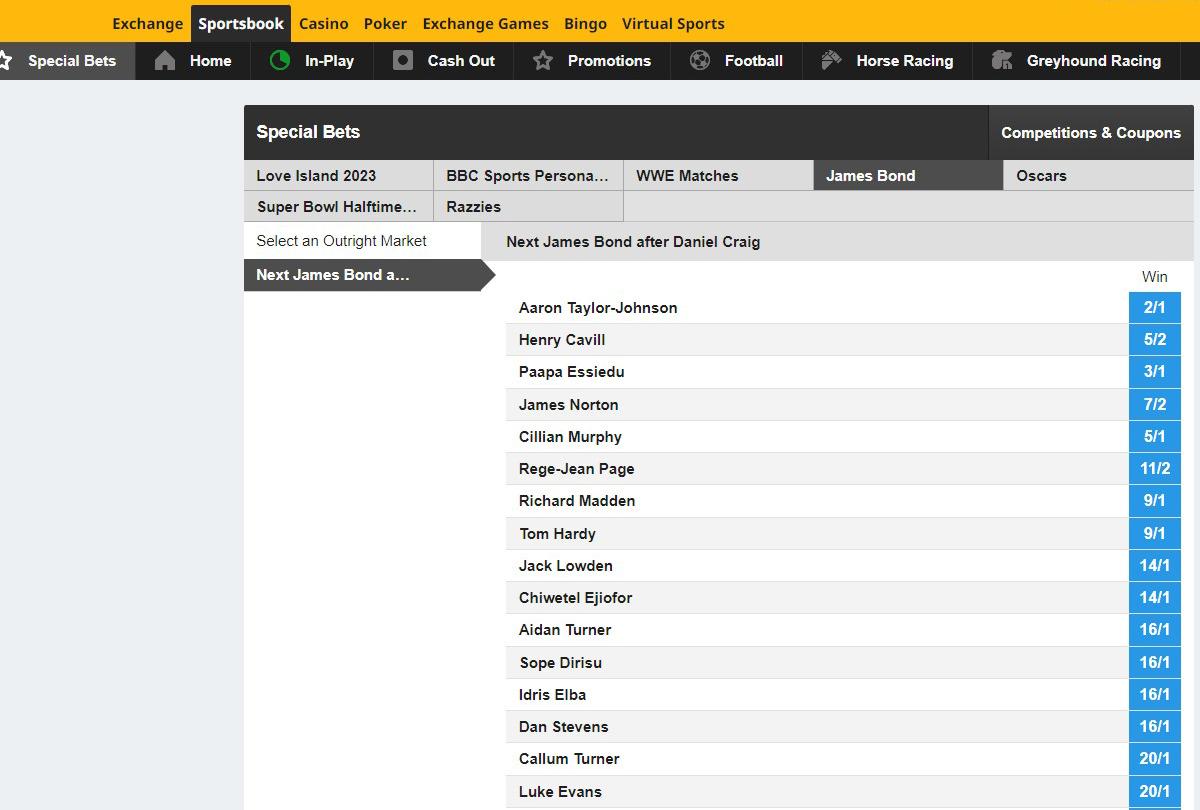The width and height of the screenshot is (1200, 810).
Task: Click the Win column header
Action: (x=1155, y=276)
